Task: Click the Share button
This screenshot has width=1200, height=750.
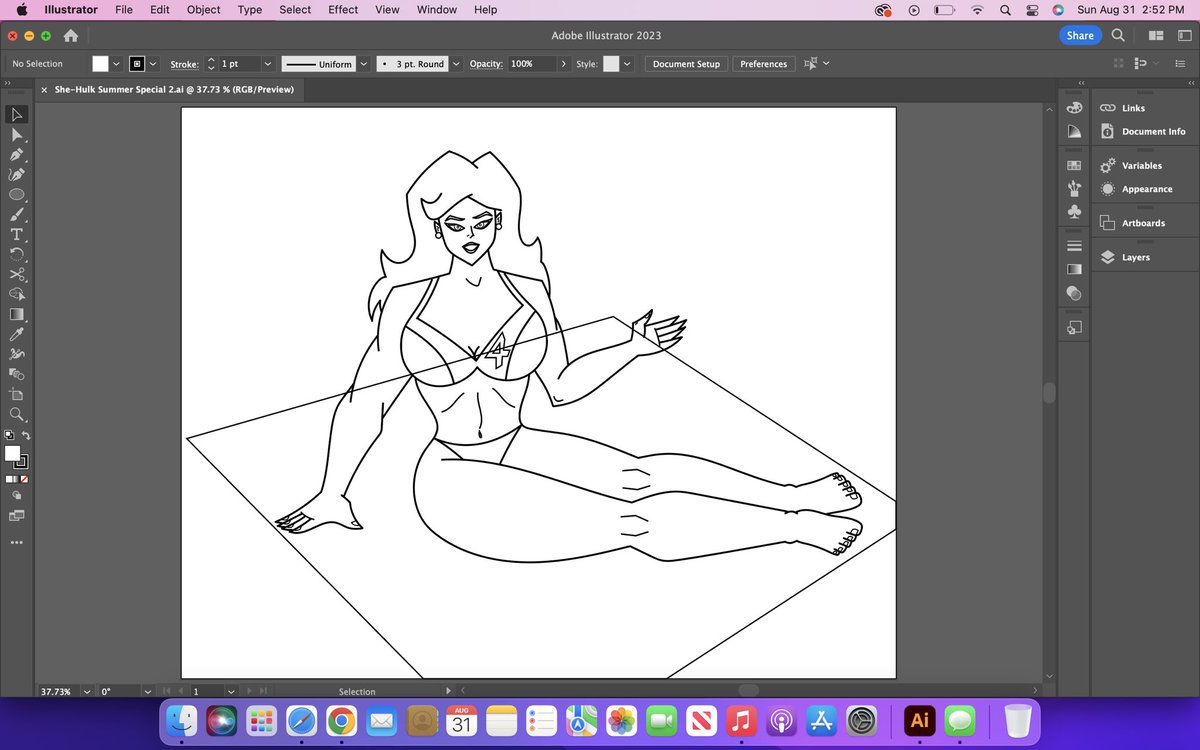Action: point(1080,35)
